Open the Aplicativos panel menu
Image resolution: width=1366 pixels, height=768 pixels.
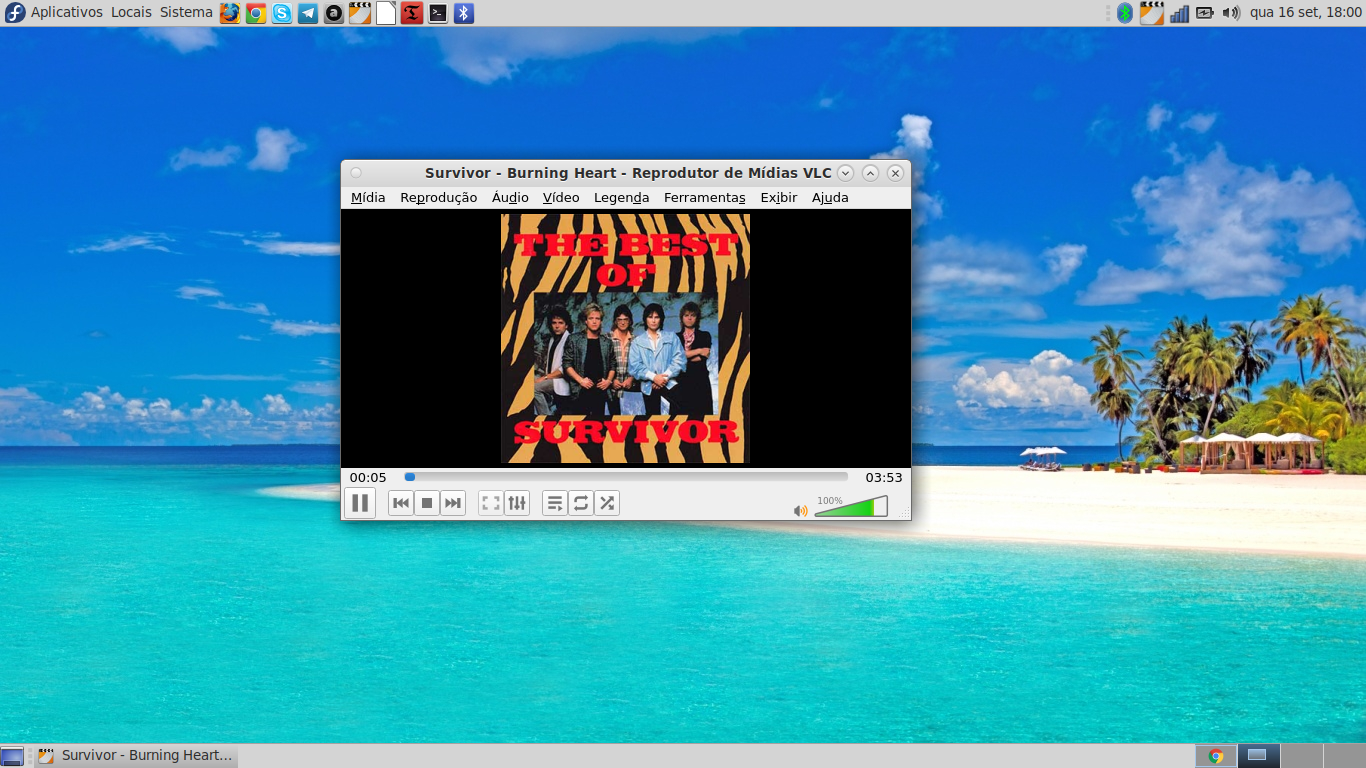point(67,13)
